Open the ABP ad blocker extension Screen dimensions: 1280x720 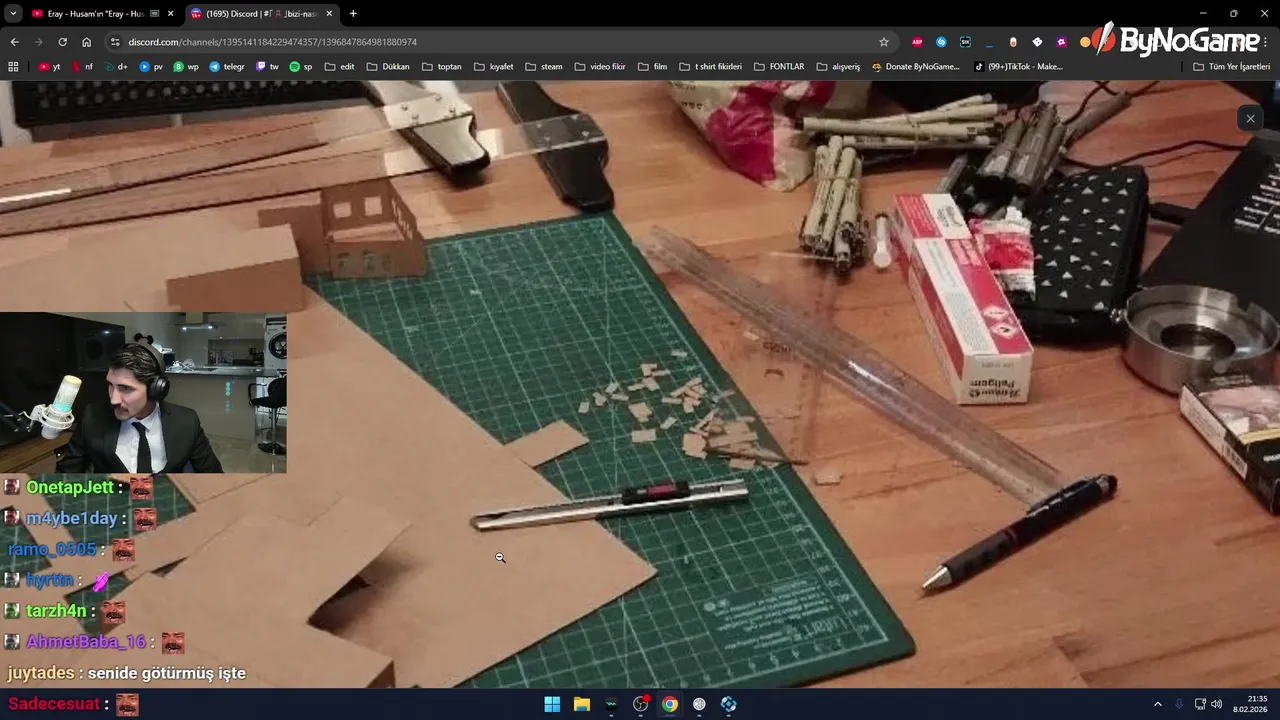click(x=917, y=42)
